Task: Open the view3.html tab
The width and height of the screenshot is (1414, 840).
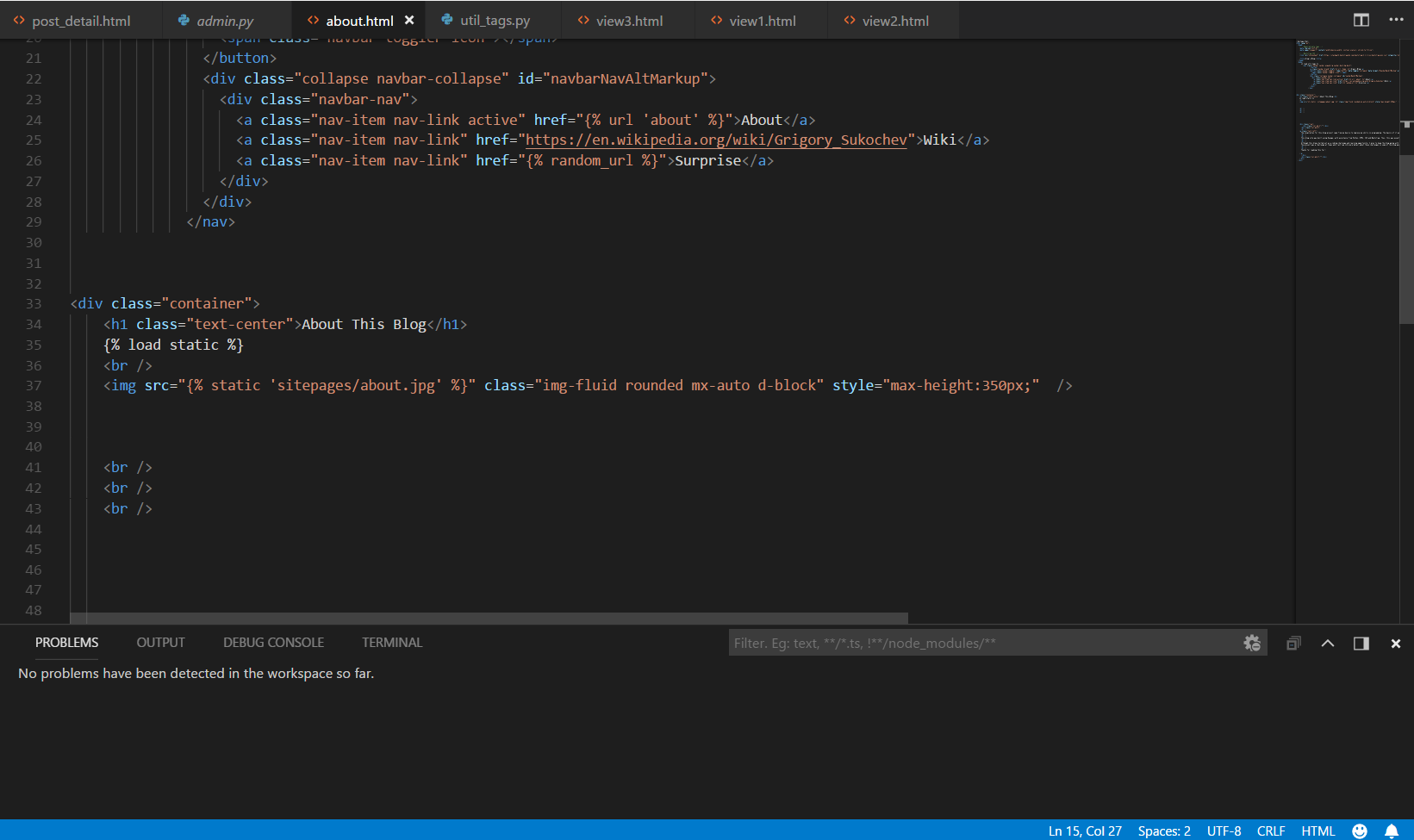Action: (629, 21)
